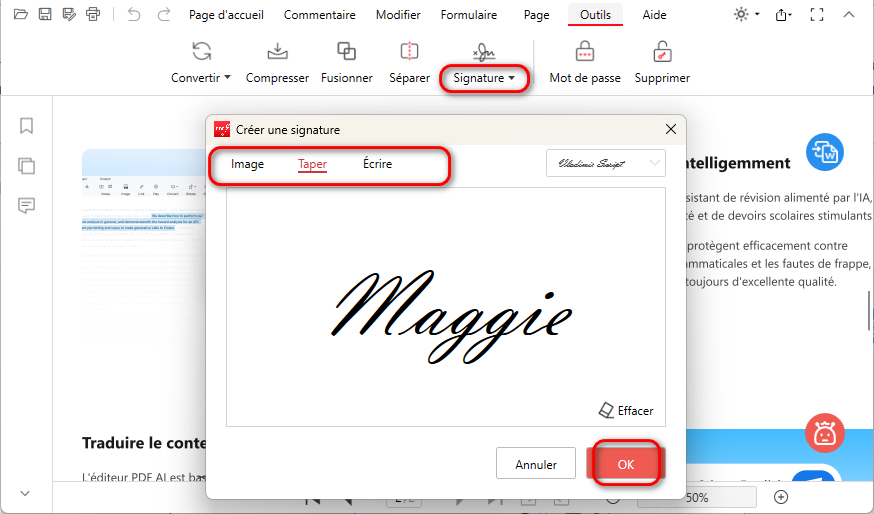Screen dimensions: 874x514
Task: Open the red AI robot assistant icon
Action: tap(824, 433)
